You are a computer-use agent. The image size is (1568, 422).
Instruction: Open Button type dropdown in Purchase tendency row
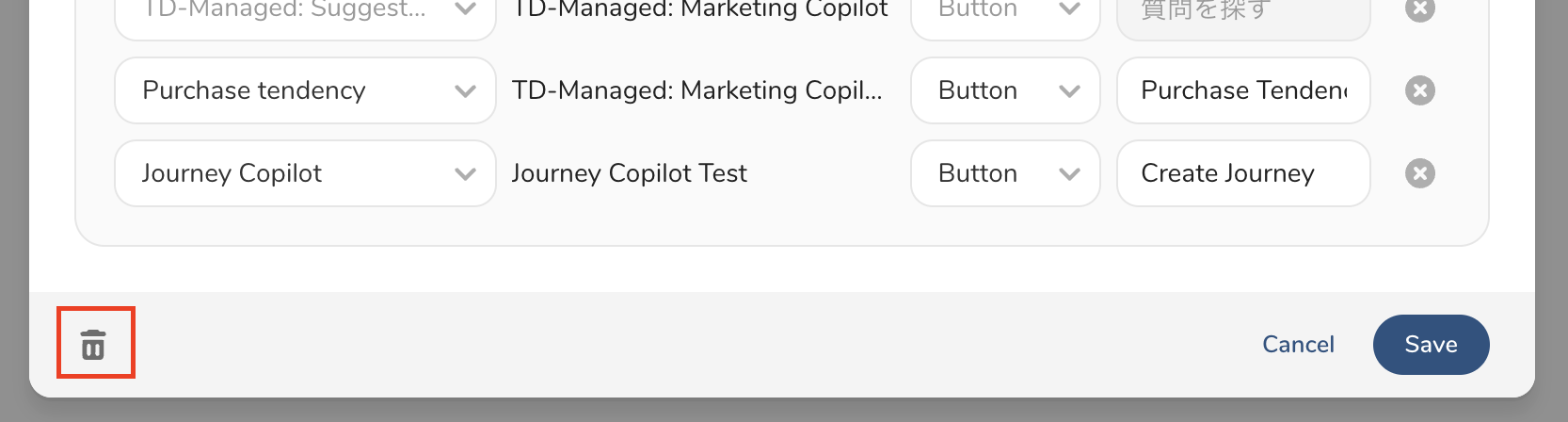pos(1004,90)
